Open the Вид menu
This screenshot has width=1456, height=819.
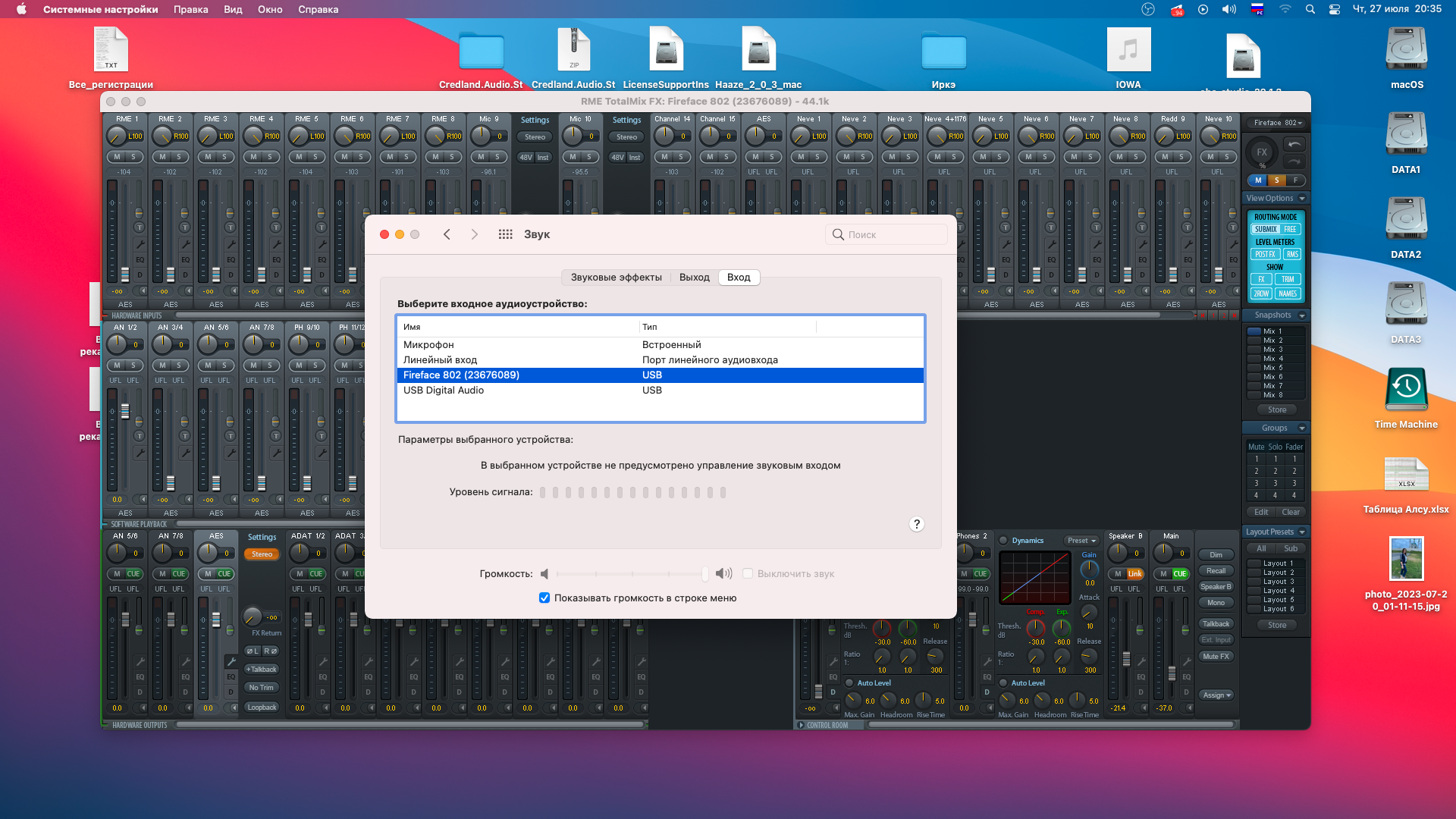click(x=233, y=9)
